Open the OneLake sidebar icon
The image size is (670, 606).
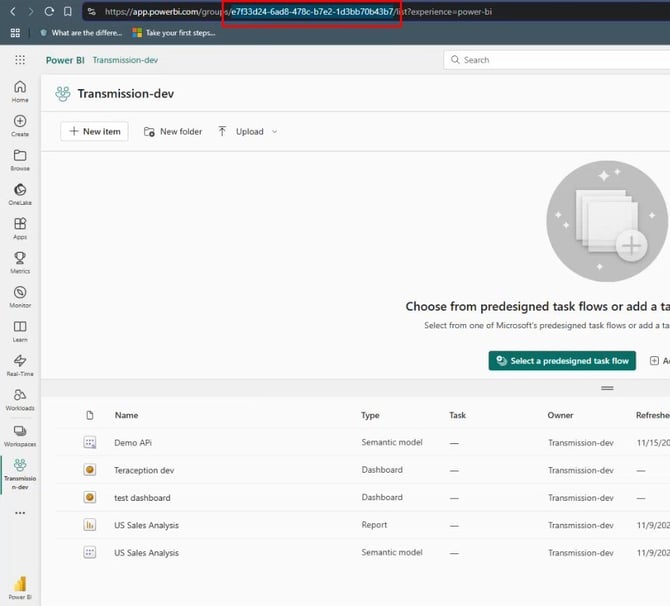(x=20, y=194)
